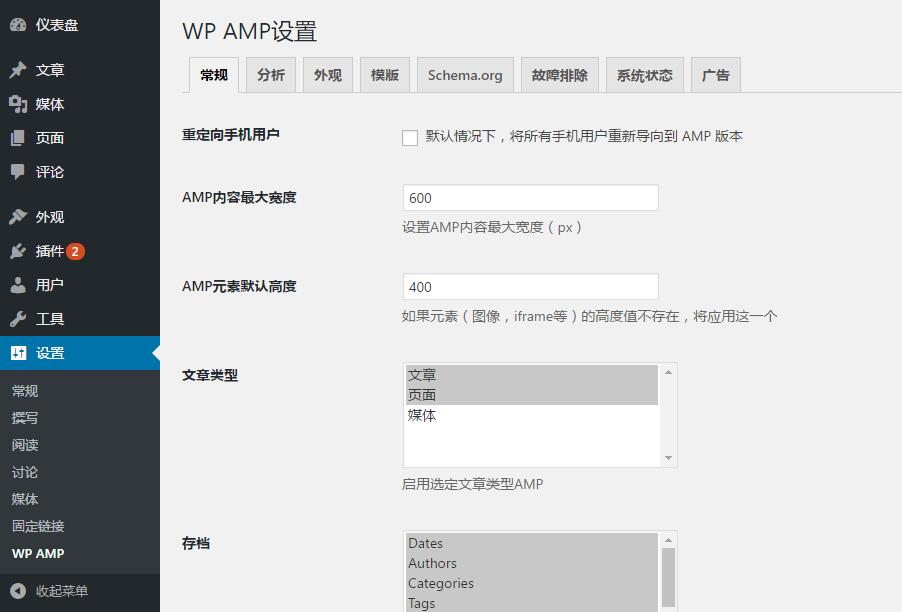Click the 设置AMP内容最大宽度（px）hint text
This screenshot has height=612, width=902.
click(492, 227)
